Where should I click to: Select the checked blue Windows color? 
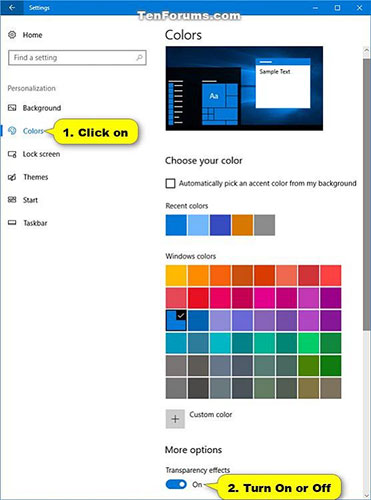[176, 320]
